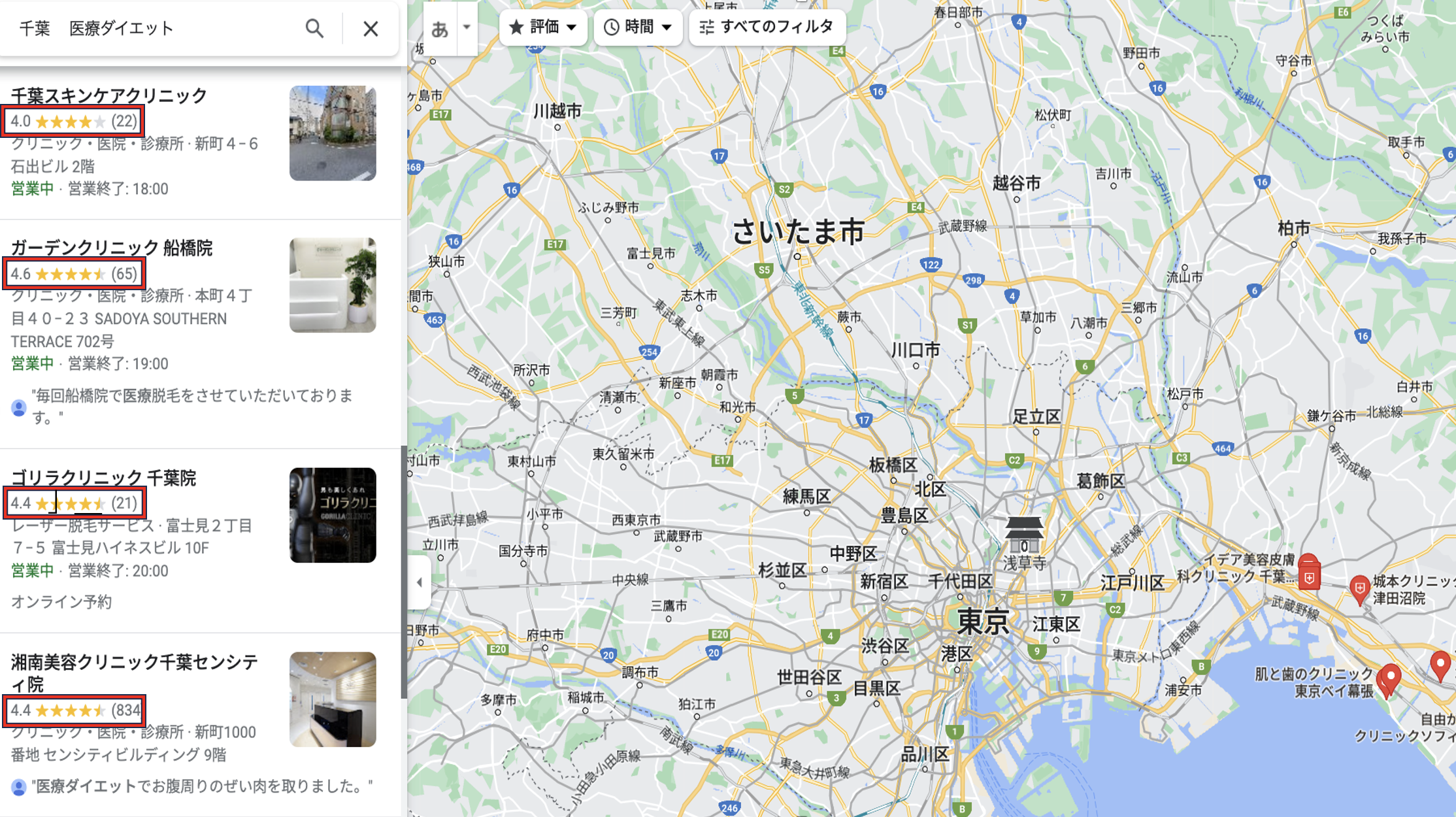Click the 所沢市 label on map

[x=531, y=370]
